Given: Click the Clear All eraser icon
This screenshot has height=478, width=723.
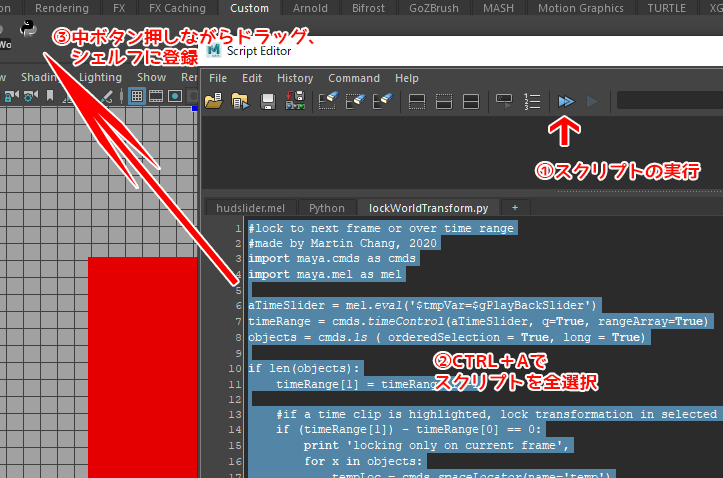Looking at the screenshot, I should 382,101.
